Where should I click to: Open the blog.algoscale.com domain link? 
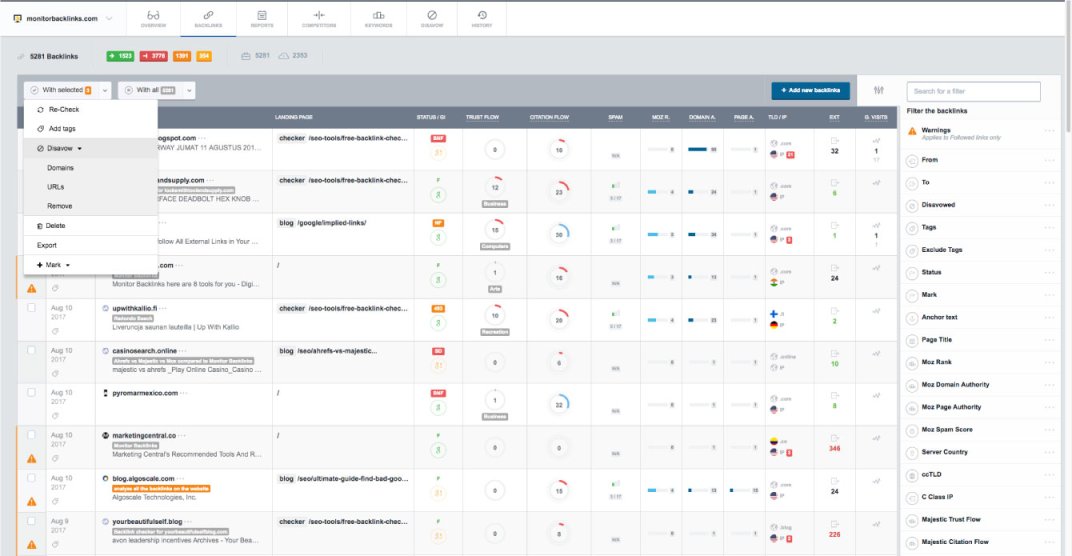point(145,478)
